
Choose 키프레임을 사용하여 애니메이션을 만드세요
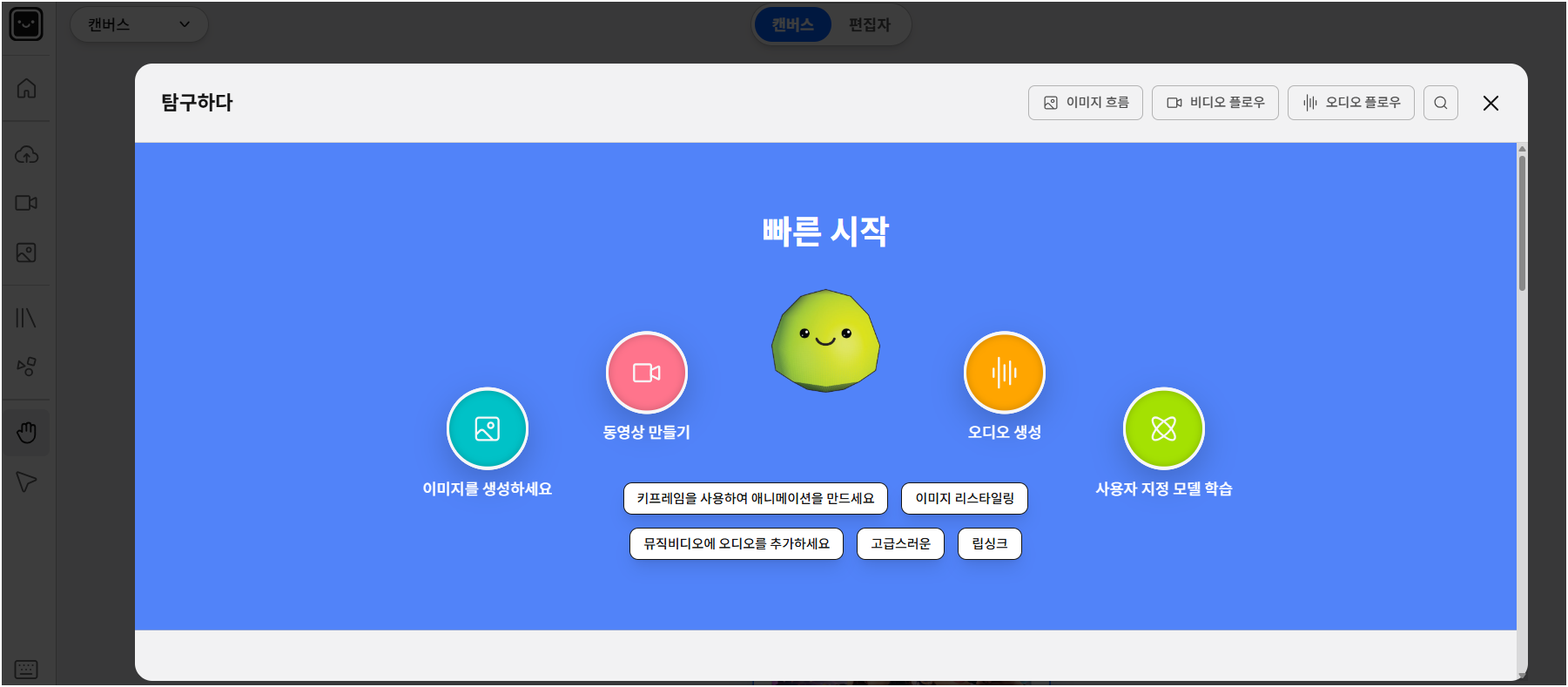756,498
